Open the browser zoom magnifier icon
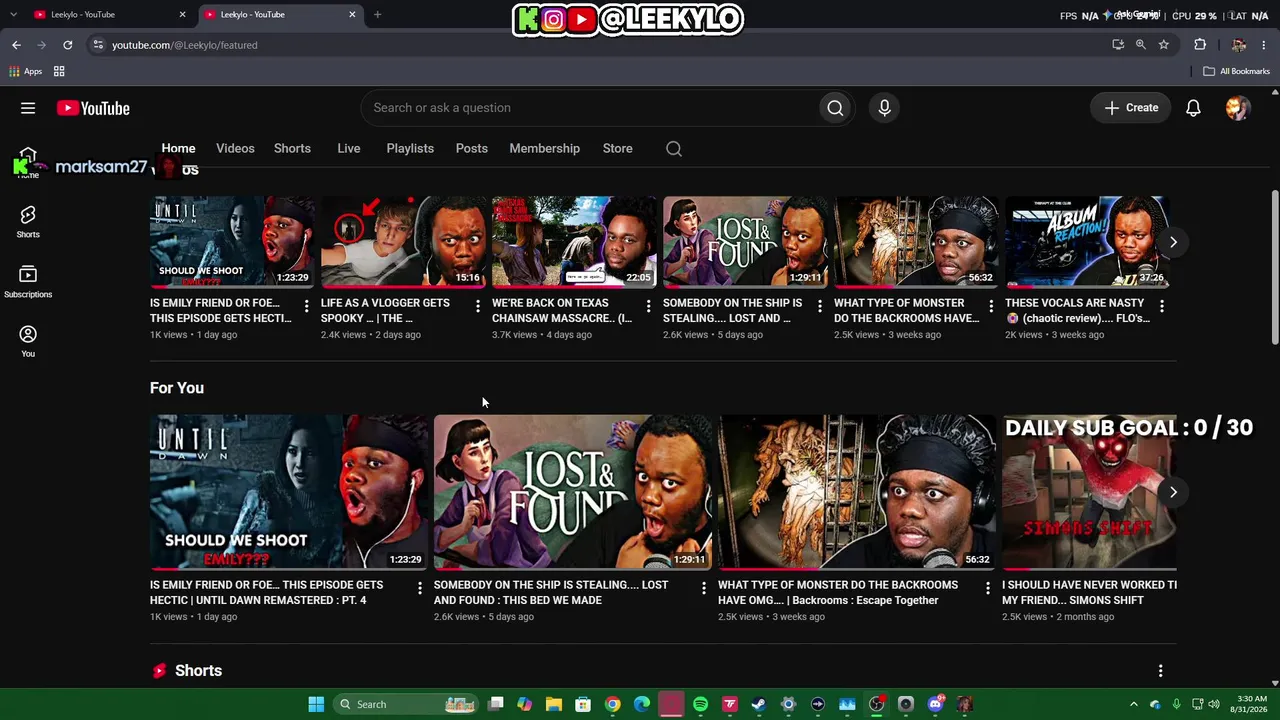Screen dimensions: 1280x720 tap(1141, 45)
